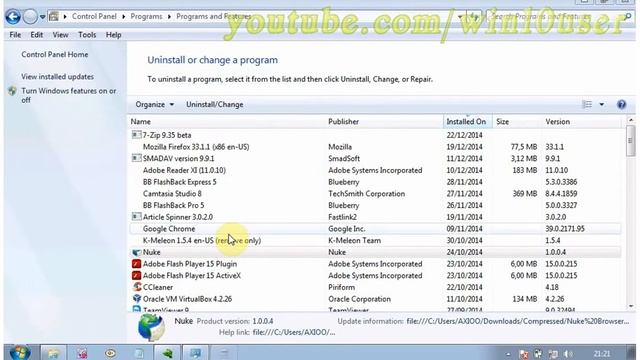Click the 7-Zip program icon
Image resolution: width=640 pixels, height=360 pixels.
point(137,135)
